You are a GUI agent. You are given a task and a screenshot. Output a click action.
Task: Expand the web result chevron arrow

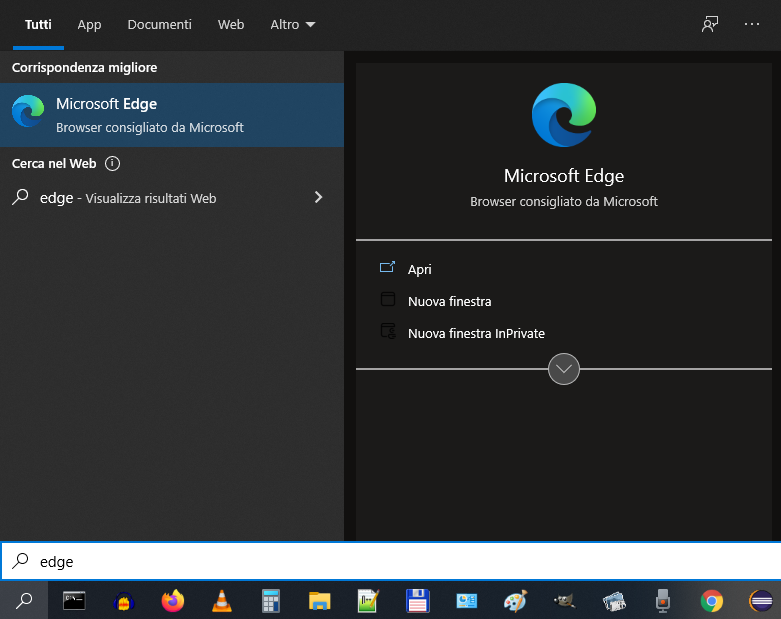click(318, 197)
